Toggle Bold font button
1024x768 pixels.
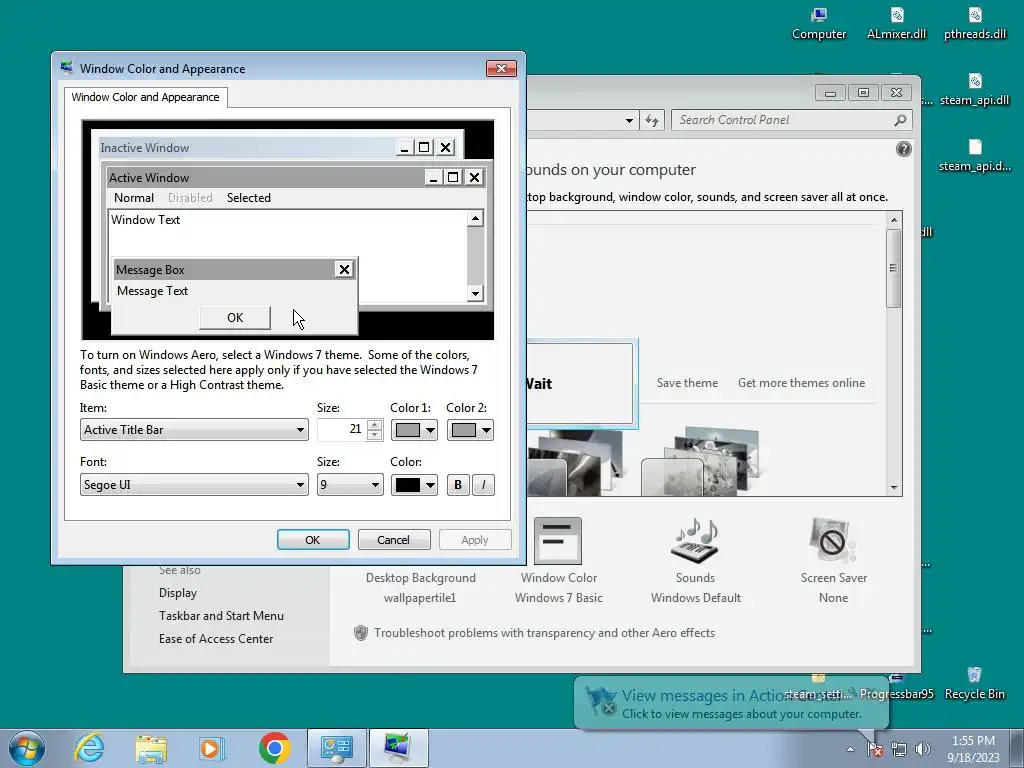tap(458, 485)
